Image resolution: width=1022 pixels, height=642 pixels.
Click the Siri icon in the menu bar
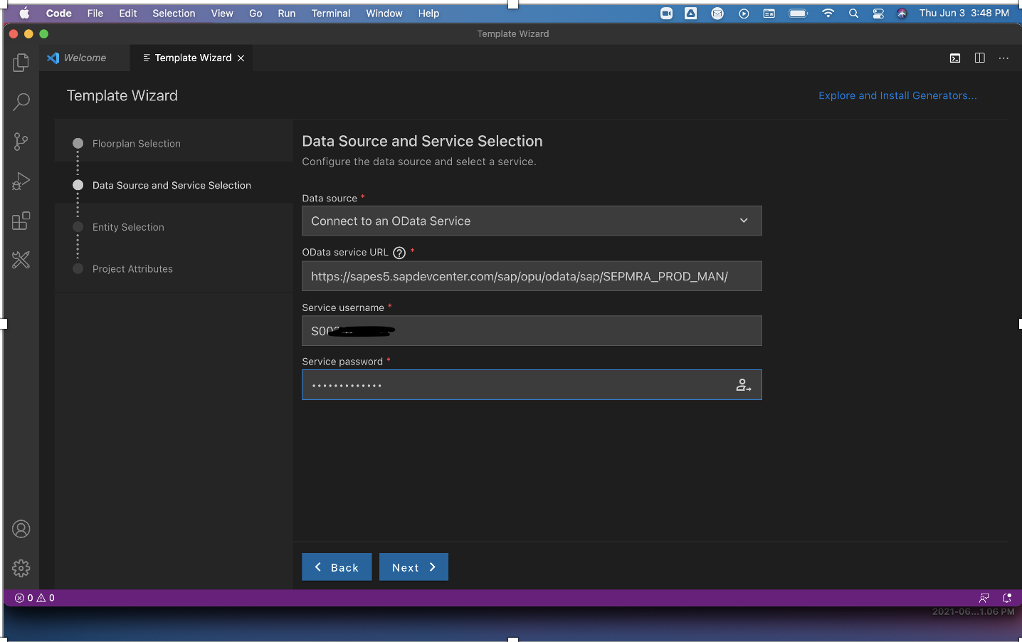pyautogui.click(x=902, y=13)
